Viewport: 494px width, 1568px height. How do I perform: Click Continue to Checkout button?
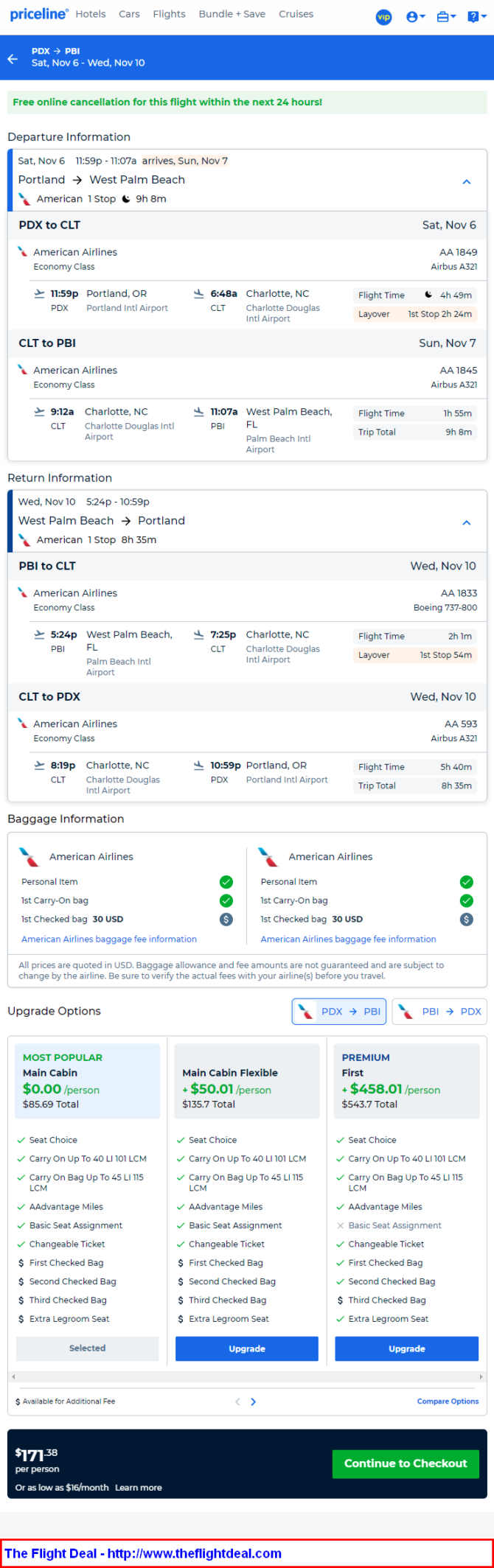point(406,1463)
